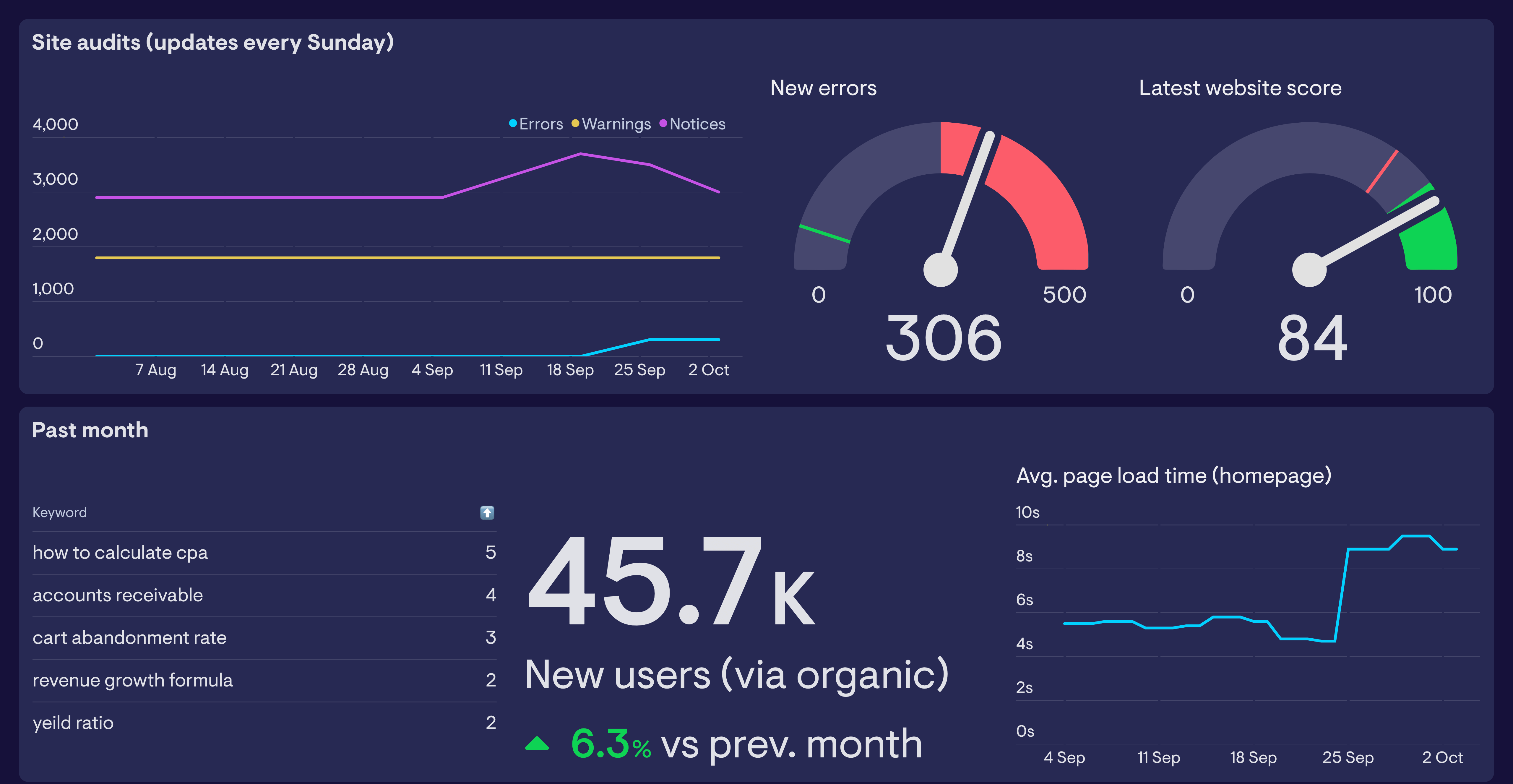Select the 'yeild ratio' keyword row
This screenshot has height=784, width=1513.
pyautogui.click(x=264, y=723)
